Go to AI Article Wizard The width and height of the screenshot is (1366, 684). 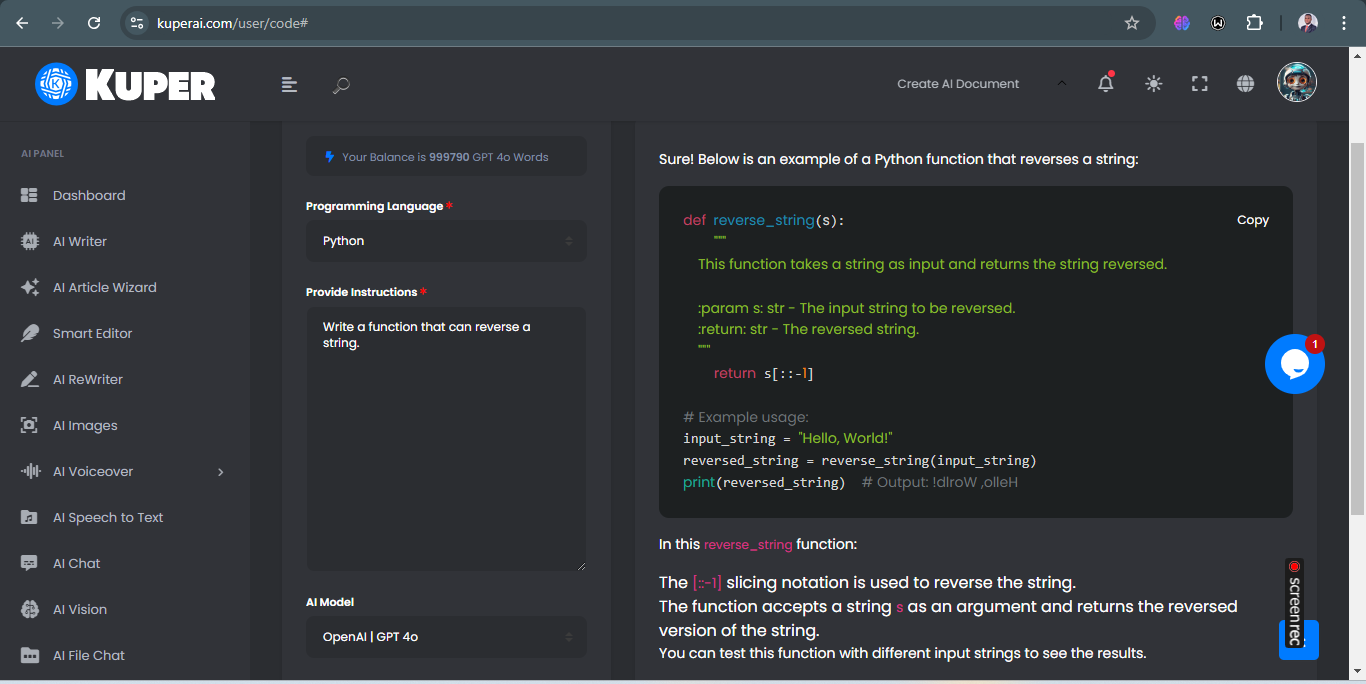tap(104, 288)
